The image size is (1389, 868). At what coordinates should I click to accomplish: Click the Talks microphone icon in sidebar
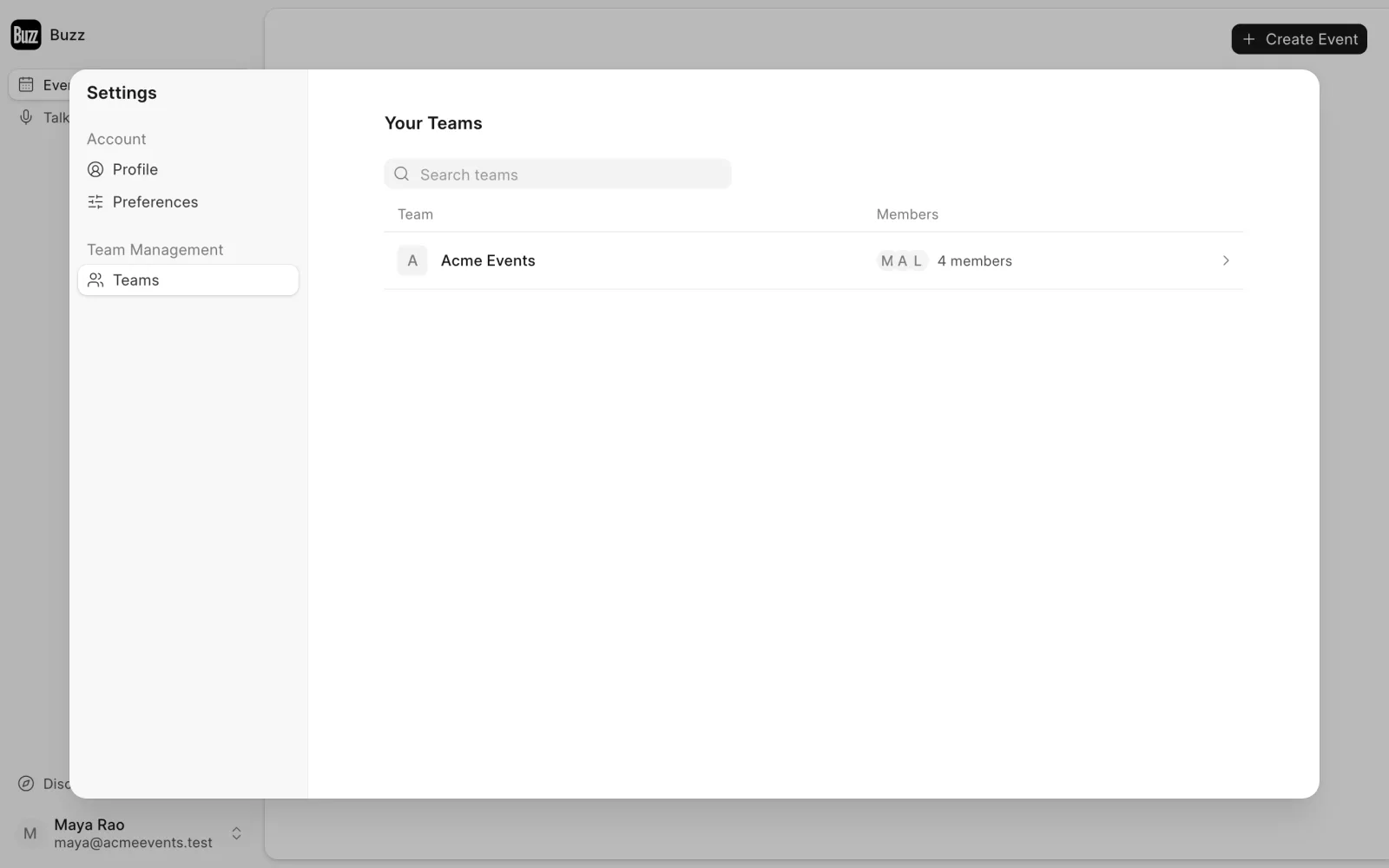coord(26,117)
